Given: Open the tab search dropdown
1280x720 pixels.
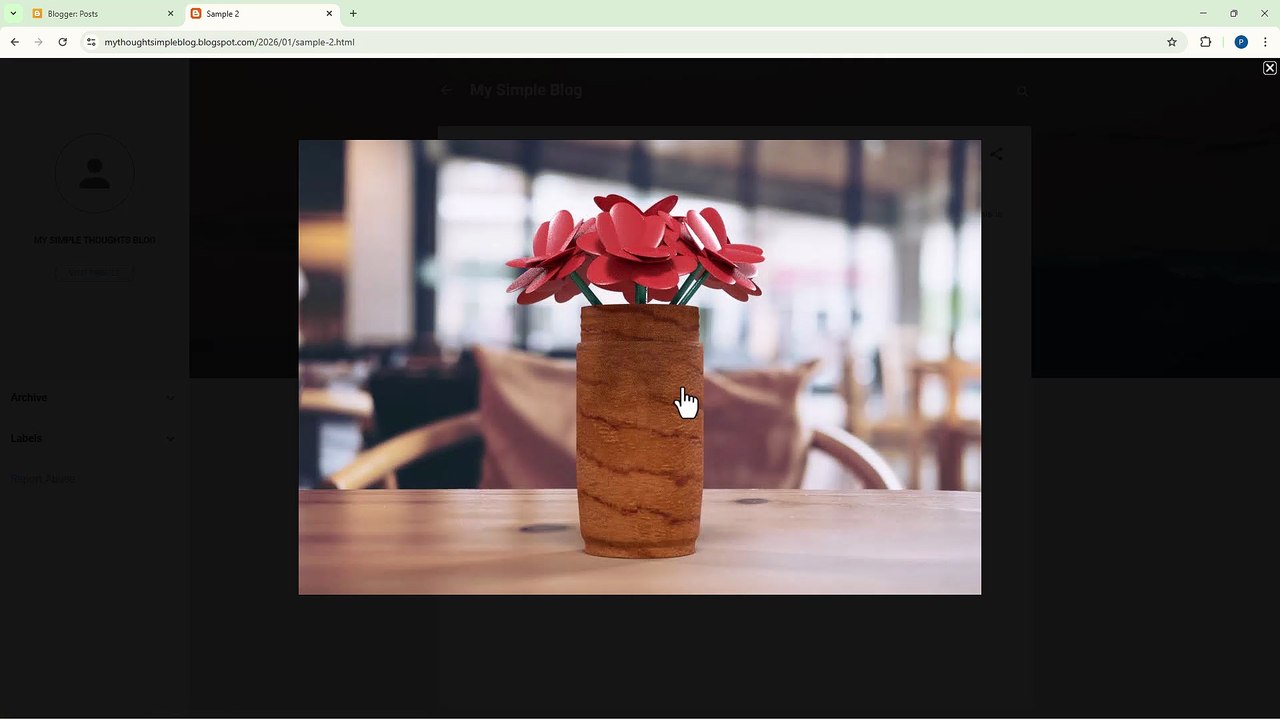Looking at the screenshot, I should point(12,14).
